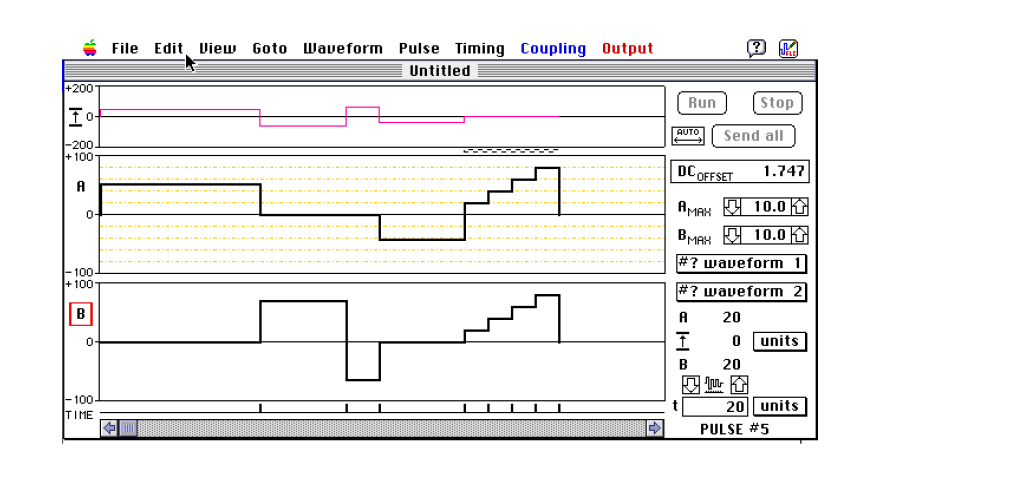This screenshot has width=1024, height=497.
Task: Click the balloon help question mark icon
Action: point(756,48)
